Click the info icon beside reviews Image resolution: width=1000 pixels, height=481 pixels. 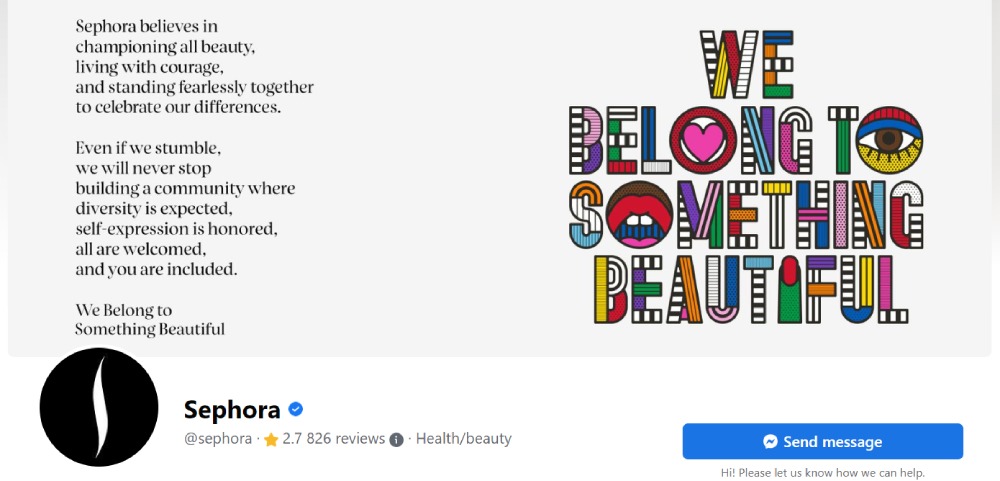(396, 439)
